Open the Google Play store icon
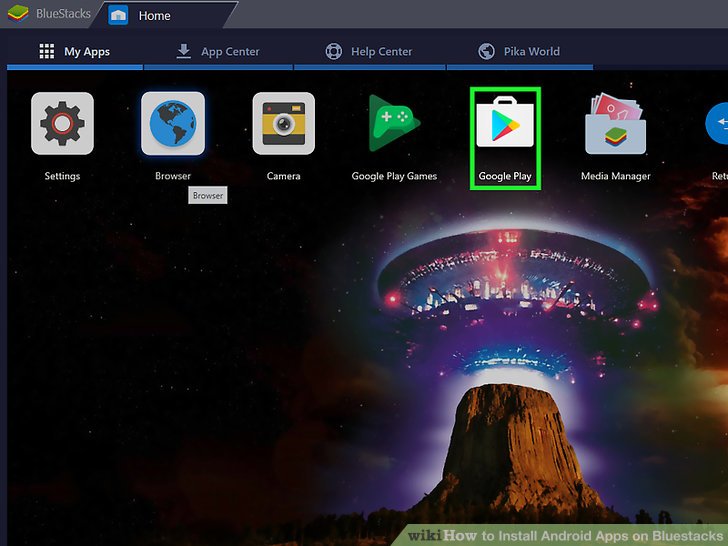This screenshot has width=728, height=546. click(505, 122)
